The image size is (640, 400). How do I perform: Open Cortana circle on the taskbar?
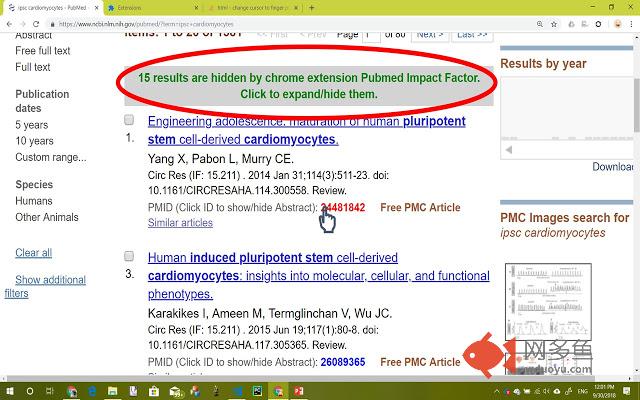29,391
